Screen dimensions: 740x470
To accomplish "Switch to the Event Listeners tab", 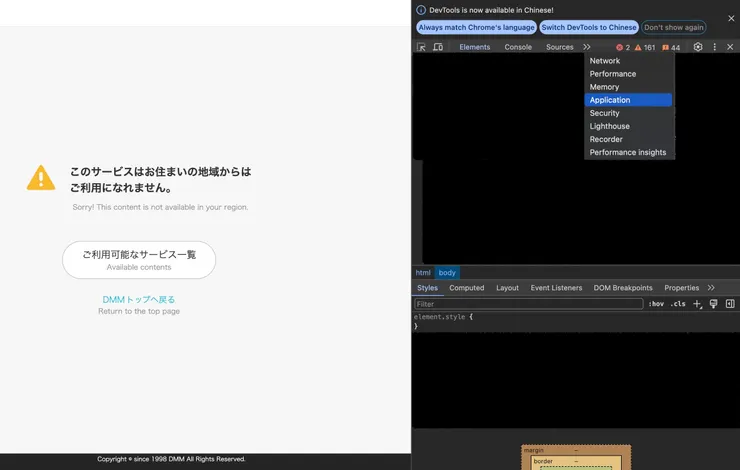I will click(556, 288).
